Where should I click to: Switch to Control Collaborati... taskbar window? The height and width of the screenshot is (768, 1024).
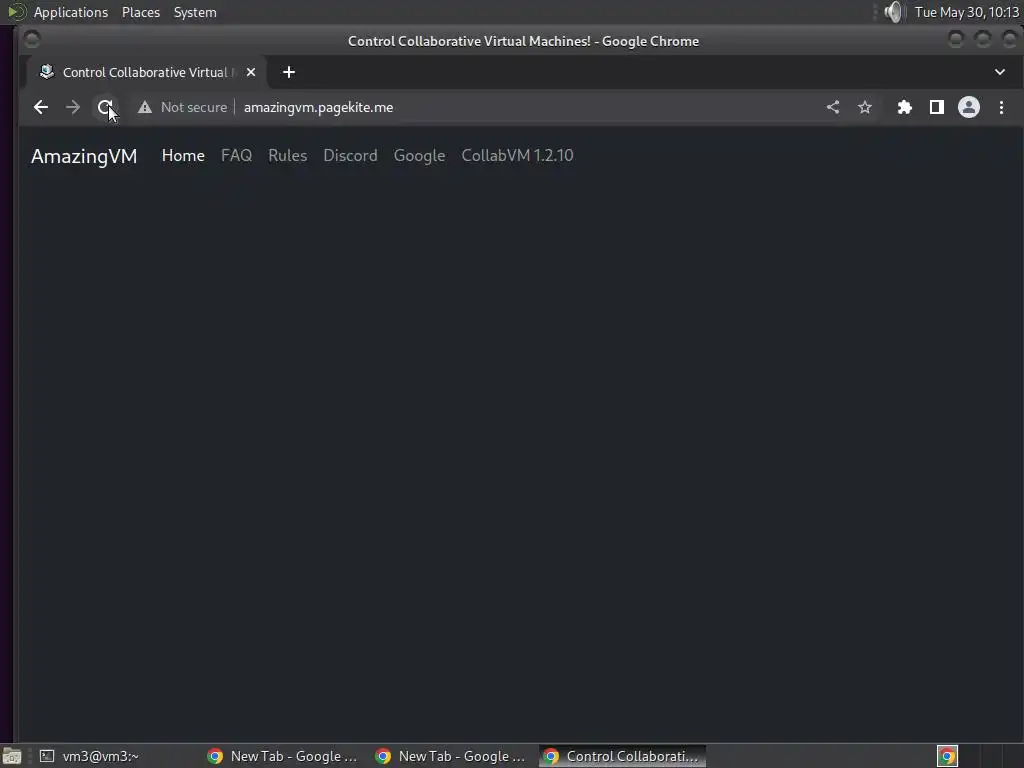point(622,756)
